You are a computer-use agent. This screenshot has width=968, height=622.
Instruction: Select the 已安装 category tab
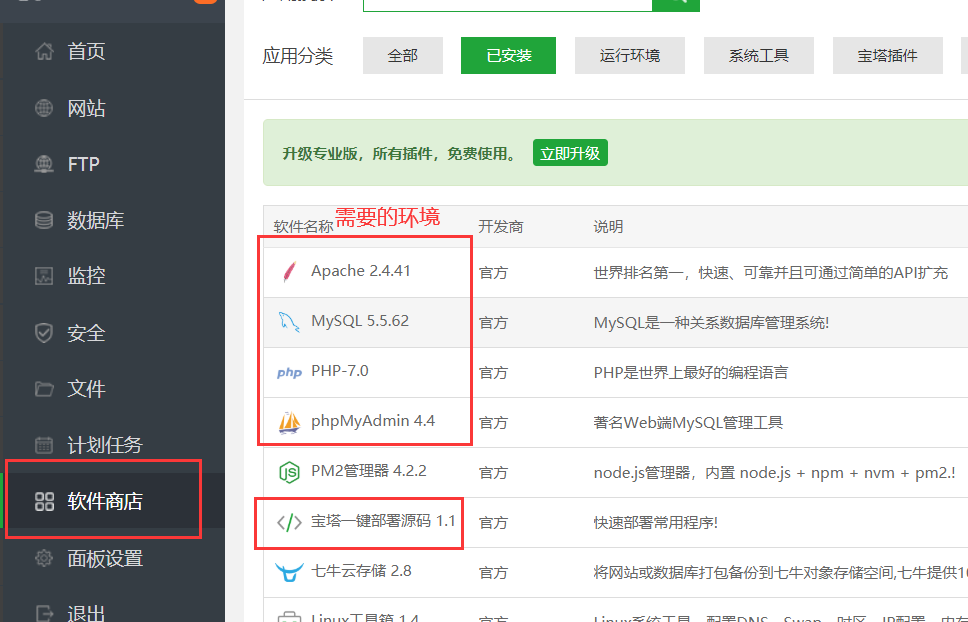coord(508,56)
